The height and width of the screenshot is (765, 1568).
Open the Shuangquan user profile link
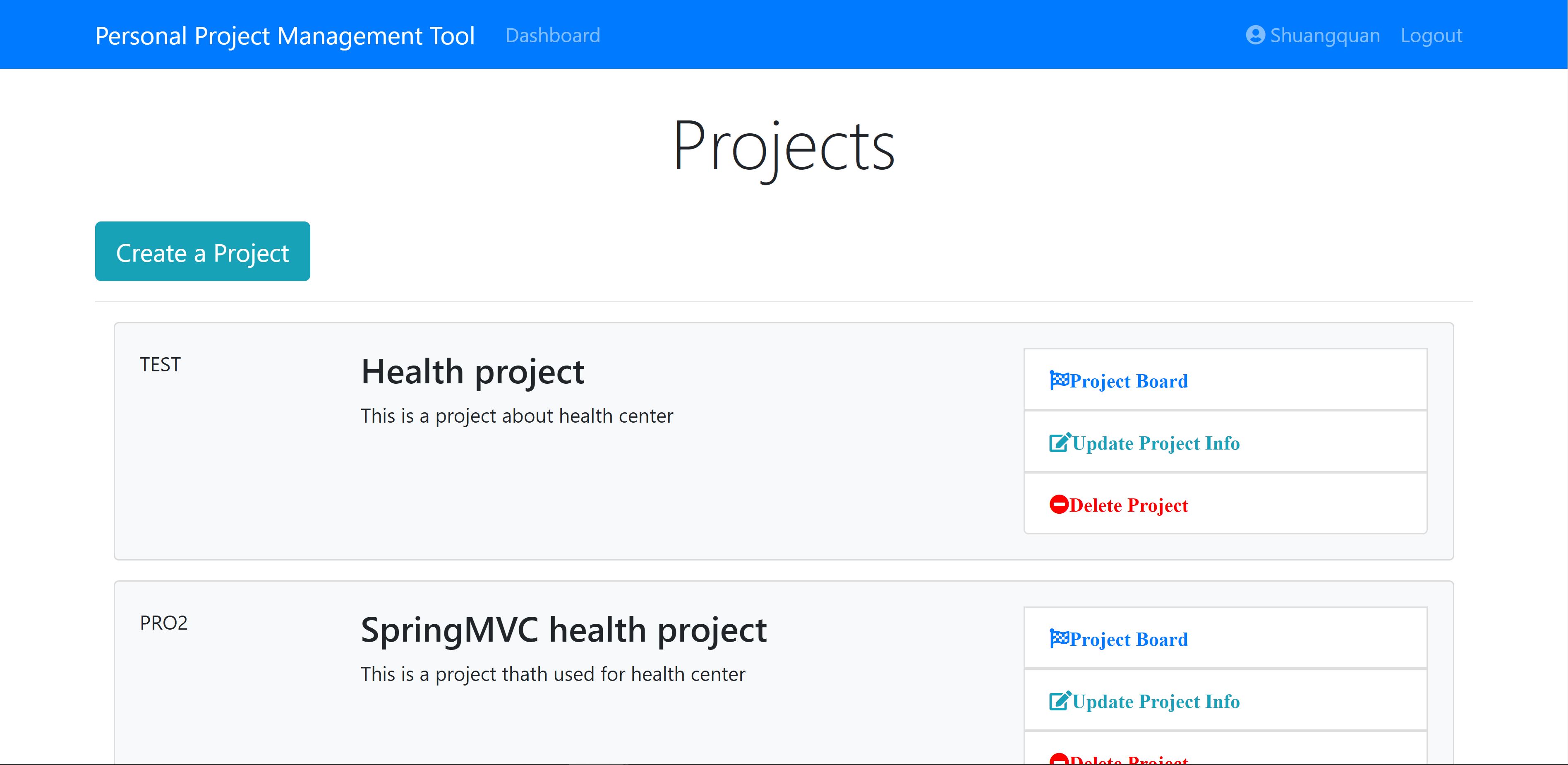coord(1313,35)
